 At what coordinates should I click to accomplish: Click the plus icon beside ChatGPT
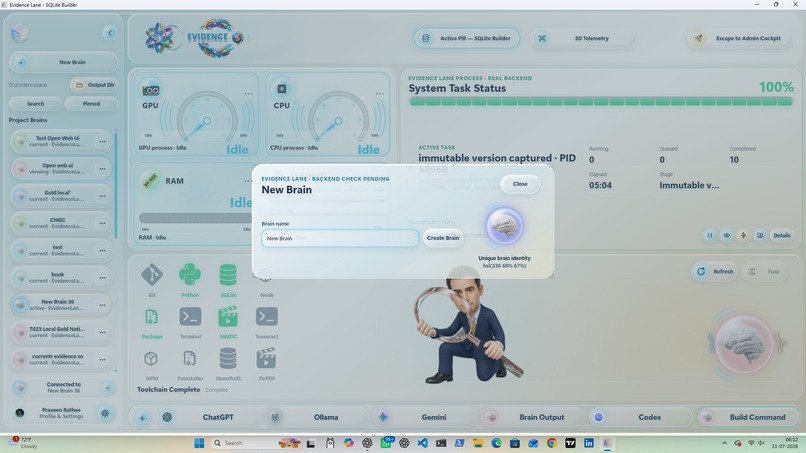(142, 418)
